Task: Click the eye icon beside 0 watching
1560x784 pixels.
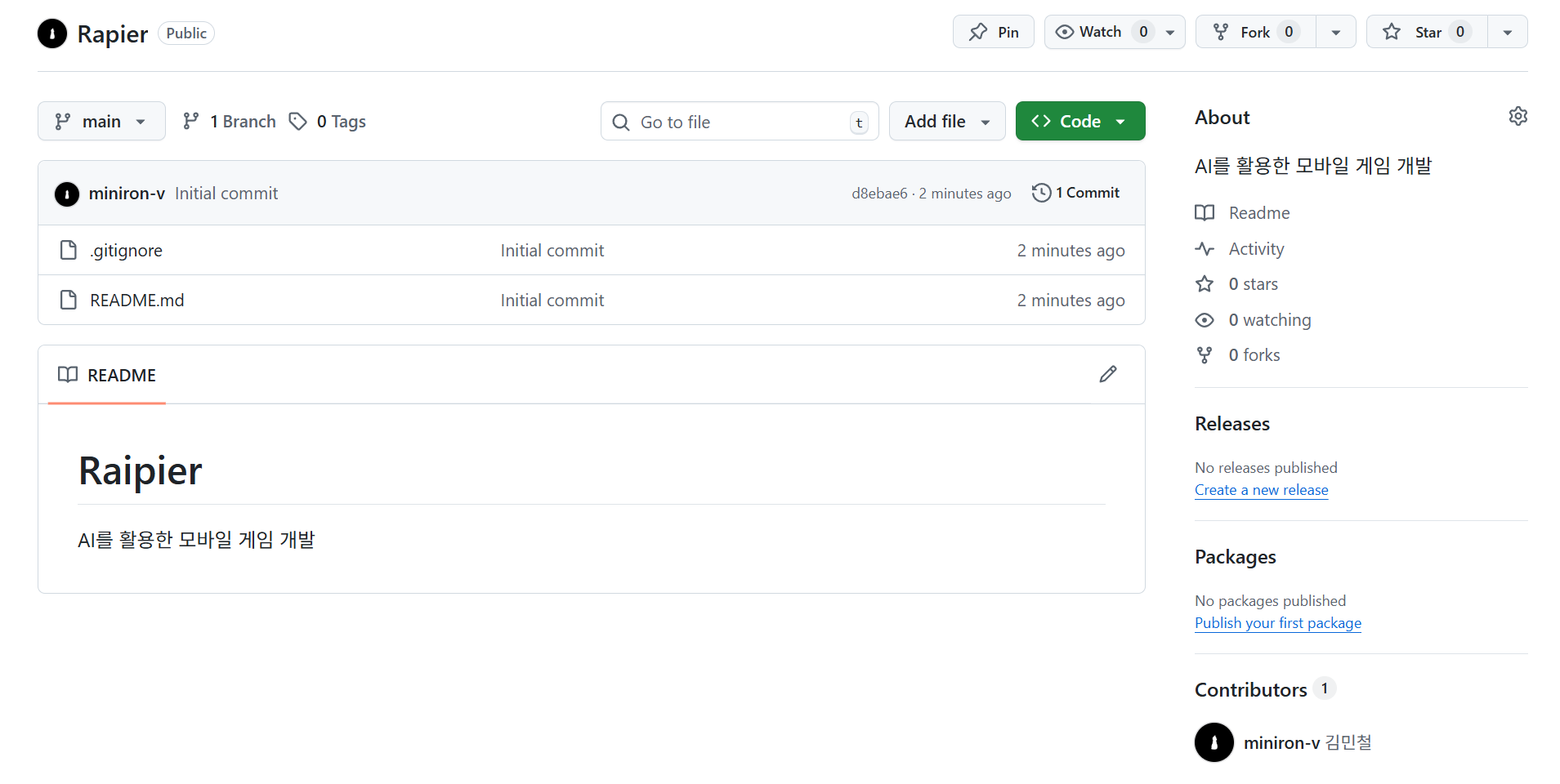Action: [x=1205, y=320]
